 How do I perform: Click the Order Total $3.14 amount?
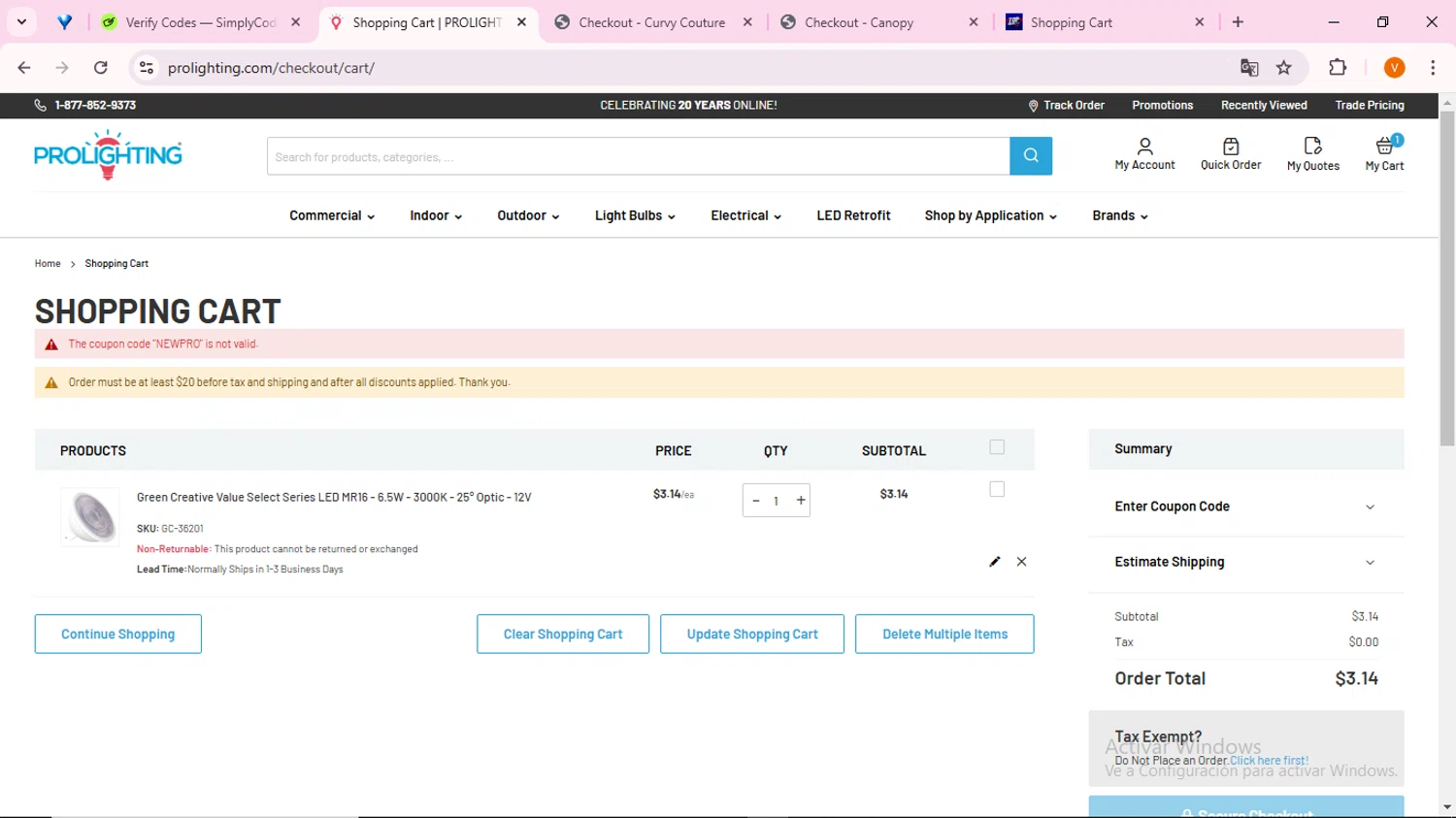[x=1356, y=678]
